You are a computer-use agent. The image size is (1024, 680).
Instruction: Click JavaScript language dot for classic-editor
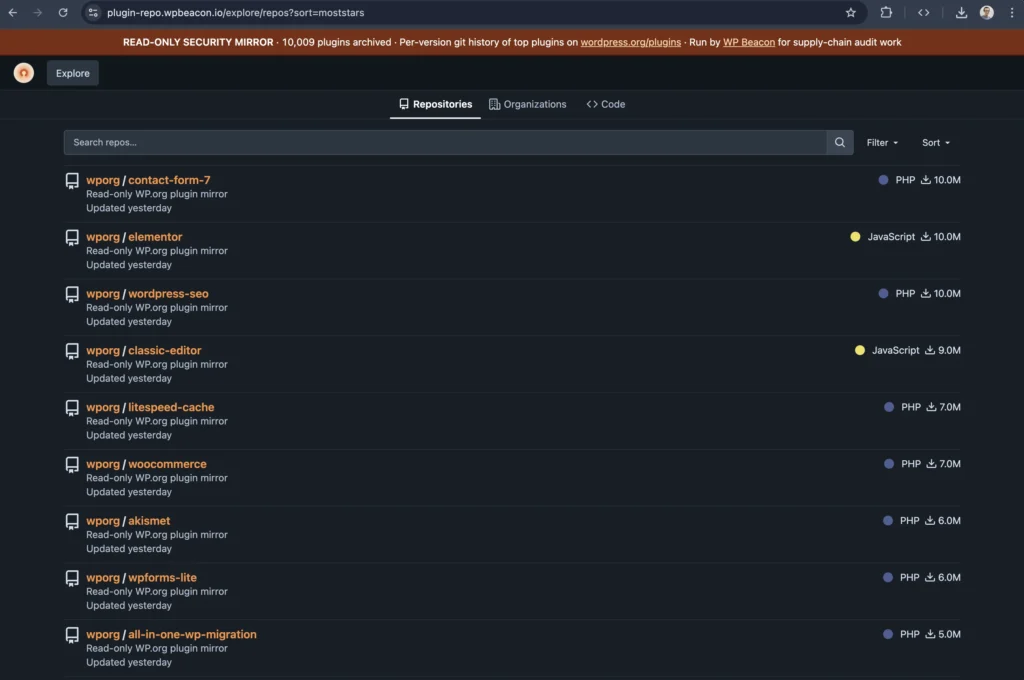click(x=859, y=350)
